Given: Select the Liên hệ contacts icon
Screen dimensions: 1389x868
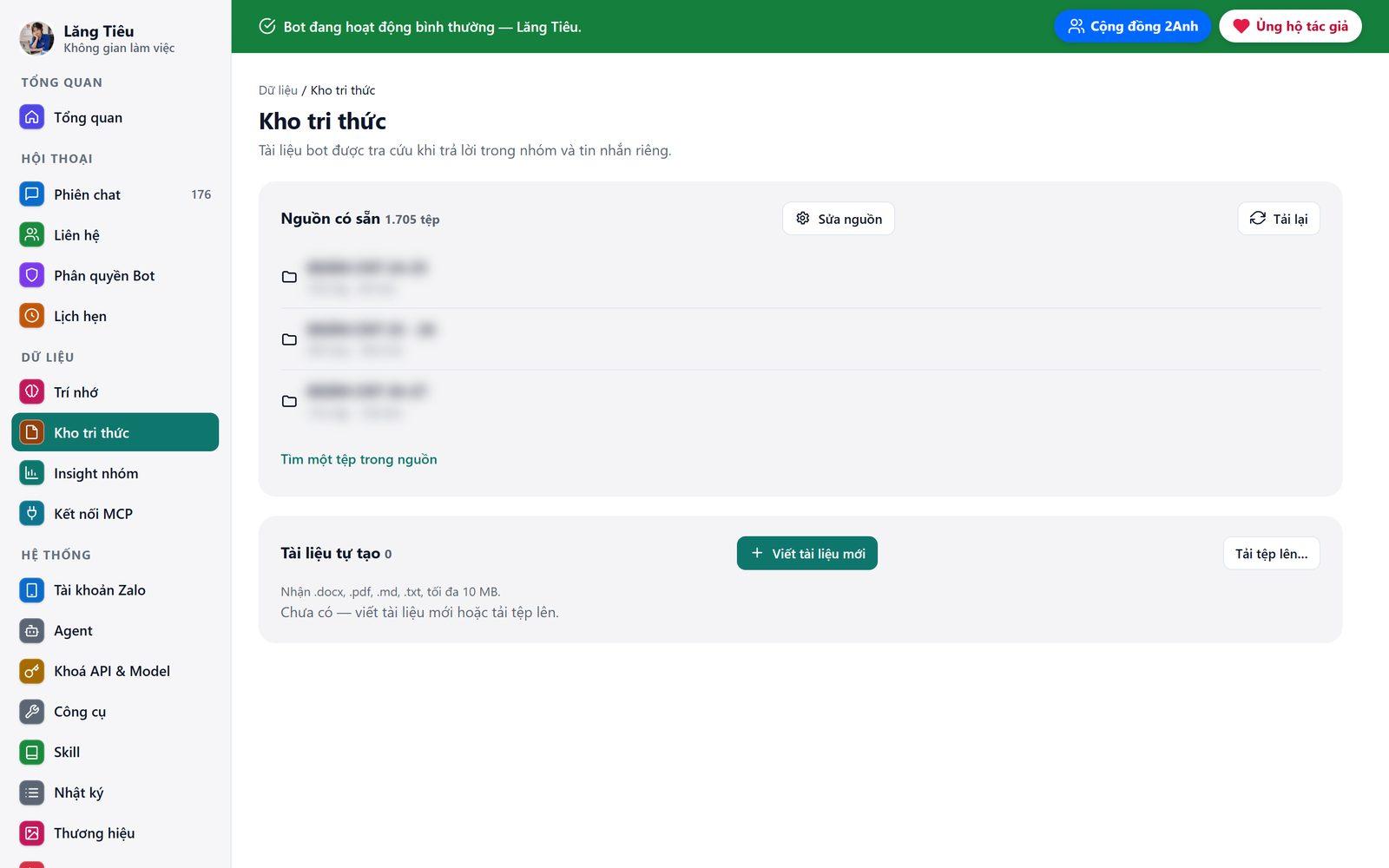Looking at the screenshot, I should [x=32, y=234].
